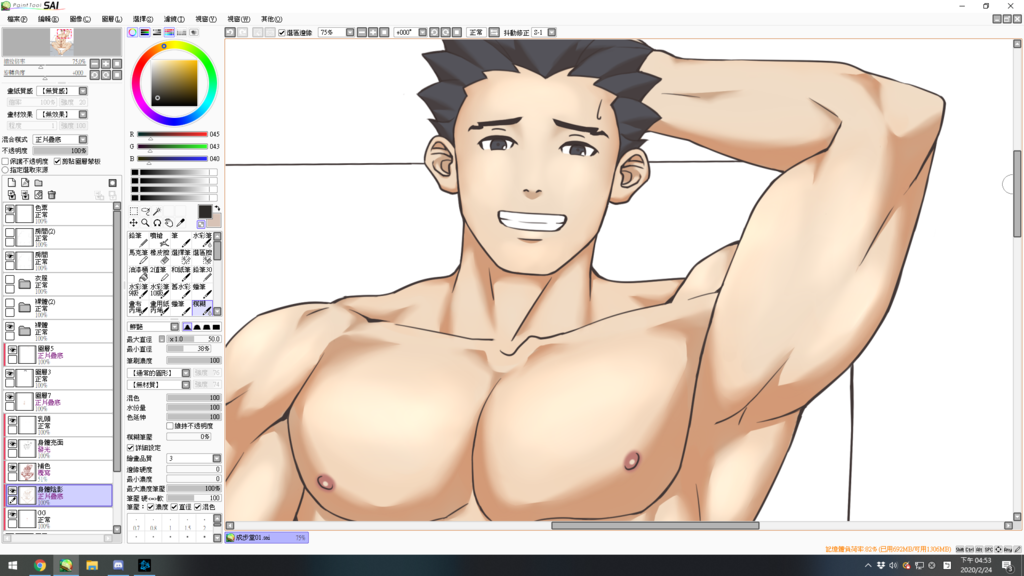1024x576 pixels.
Task: Select the flat brush edge shape
Action: point(216,327)
